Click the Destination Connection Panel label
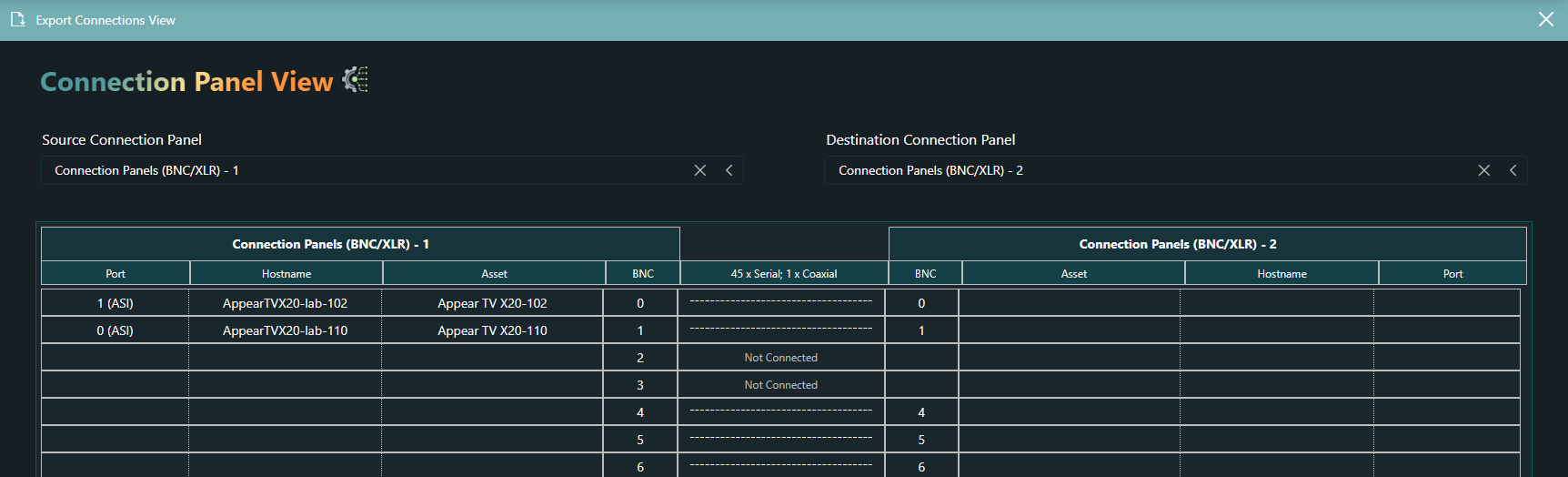Viewport: 1568px width, 477px height. click(x=920, y=139)
